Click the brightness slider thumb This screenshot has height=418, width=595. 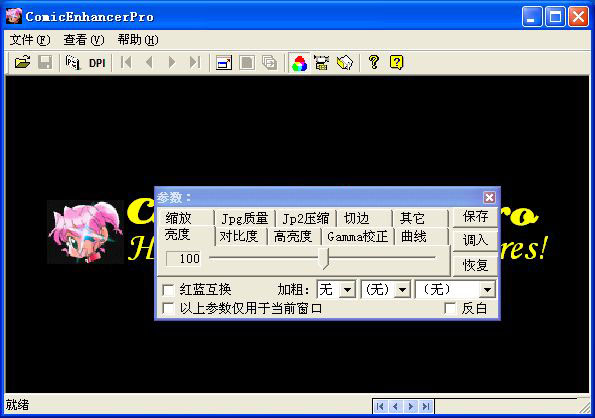324,259
